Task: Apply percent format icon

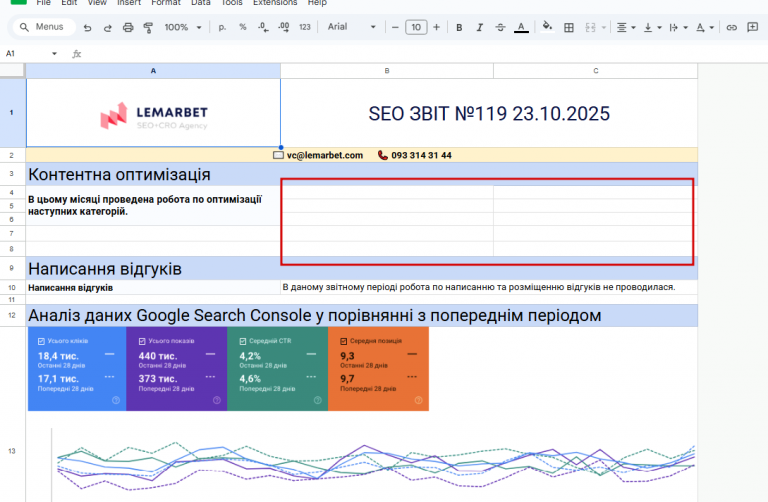Action: click(x=242, y=27)
